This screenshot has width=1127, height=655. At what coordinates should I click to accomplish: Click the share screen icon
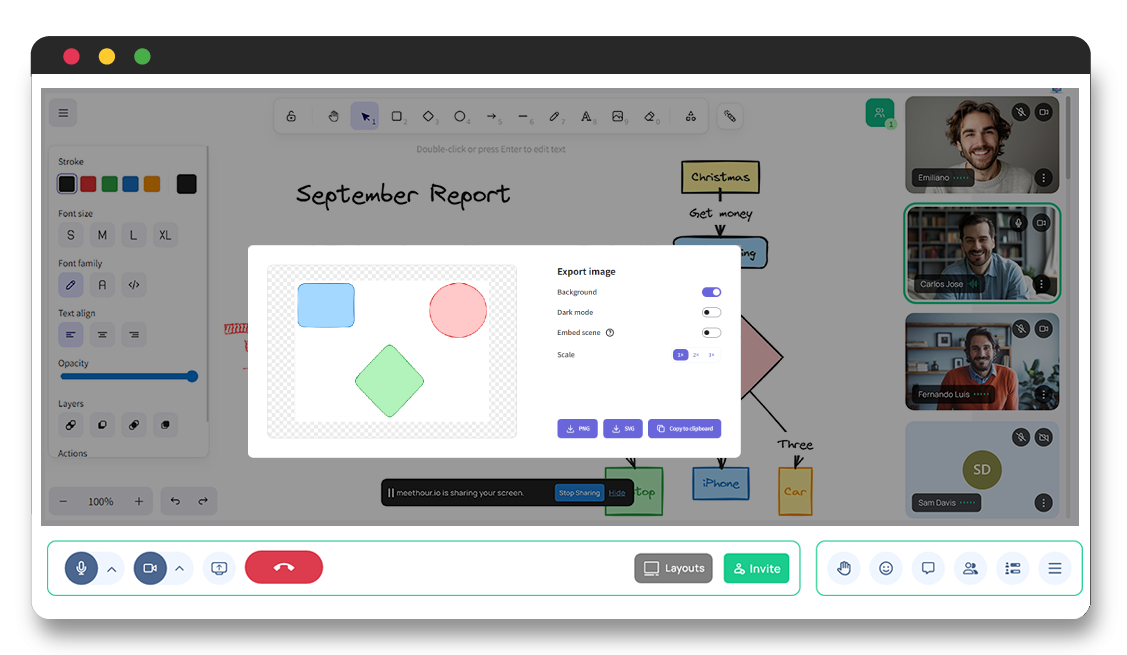point(220,568)
